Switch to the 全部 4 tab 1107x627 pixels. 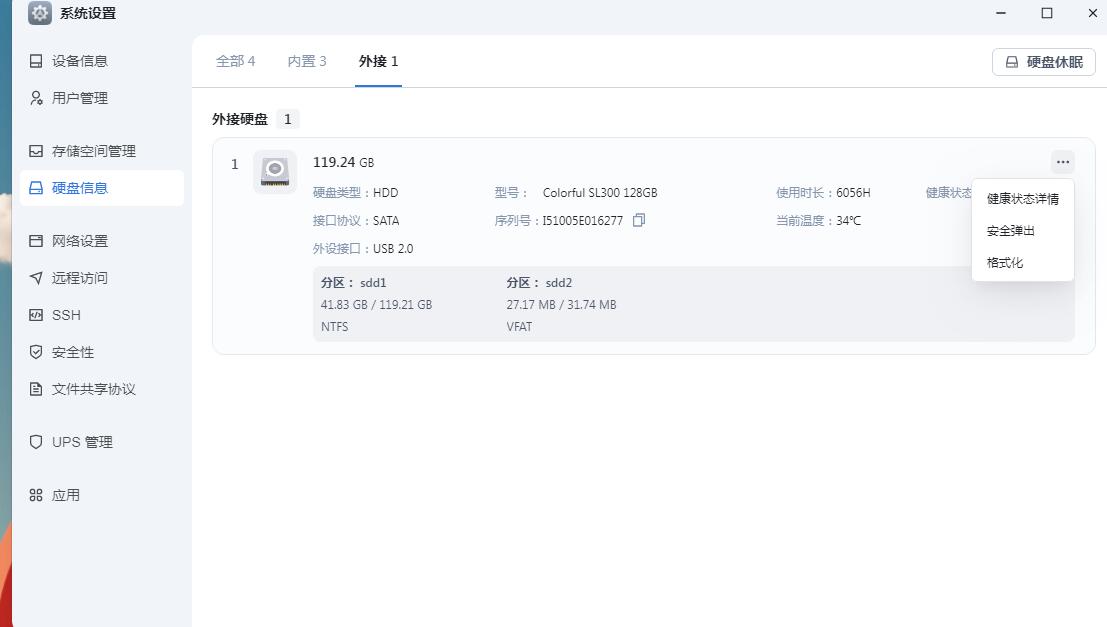(235, 61)
